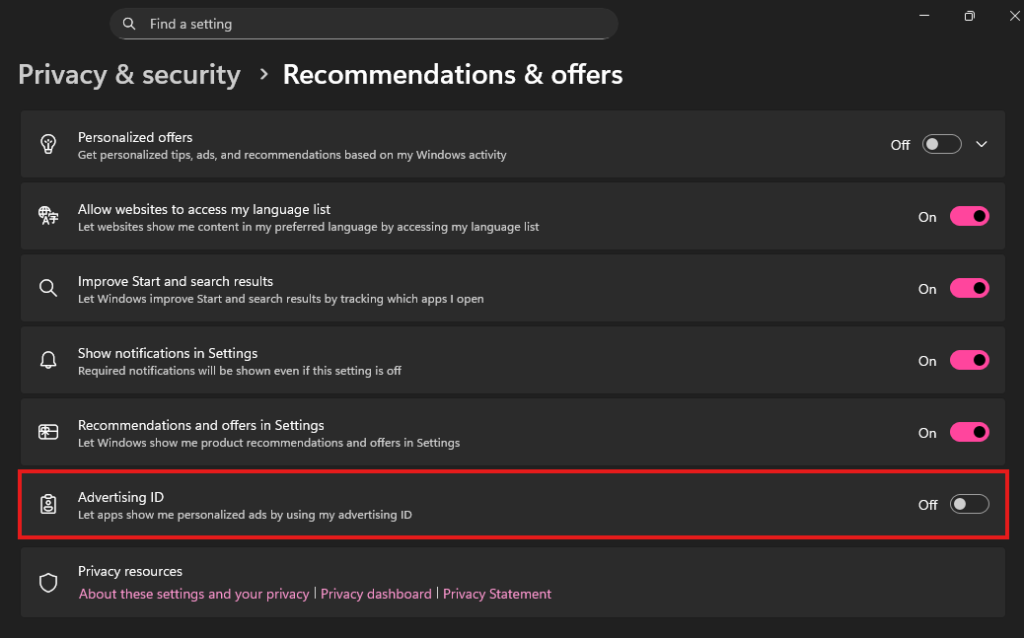Turn off Improve Start and search results
The height and width of the screenshot is (638, 1024).
tap(969, 288)
